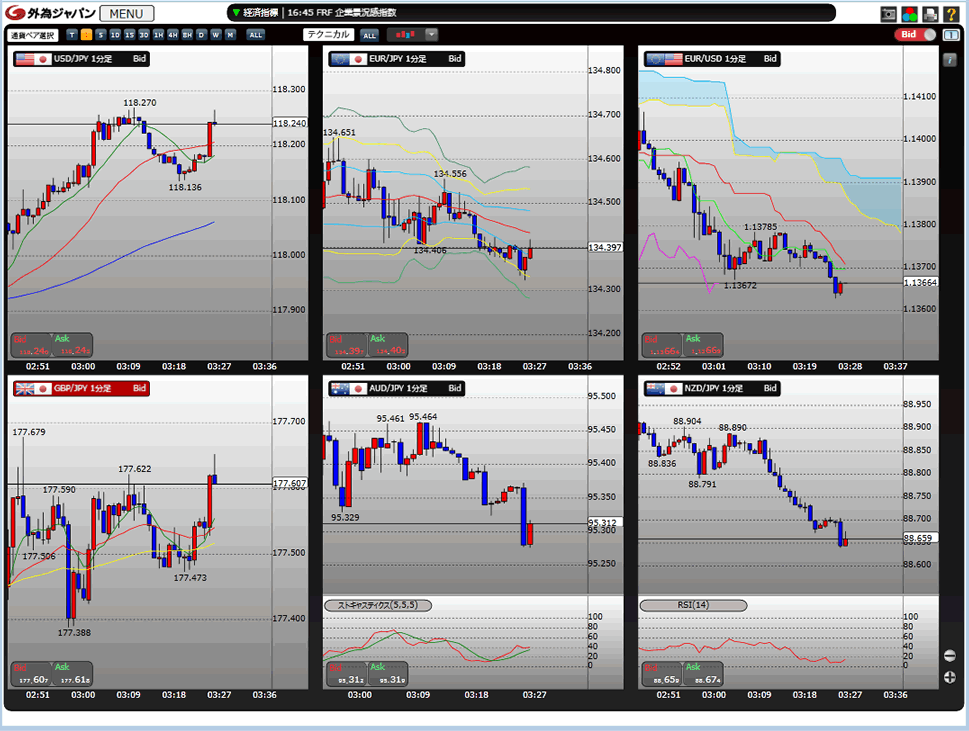Select the T tick timeframe
Viewport: 969px width, 731px height.
[72, 35]
